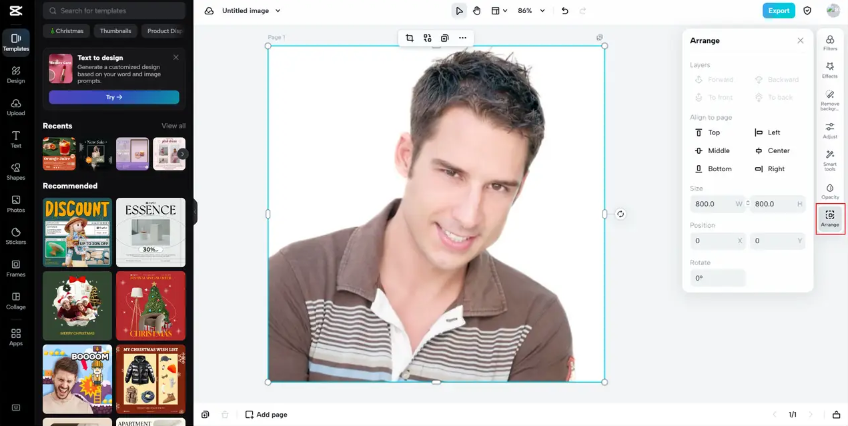Click the Y position field
Viewport: 848px width, 426px height.
pyautogui.click(x=778, y=241)
